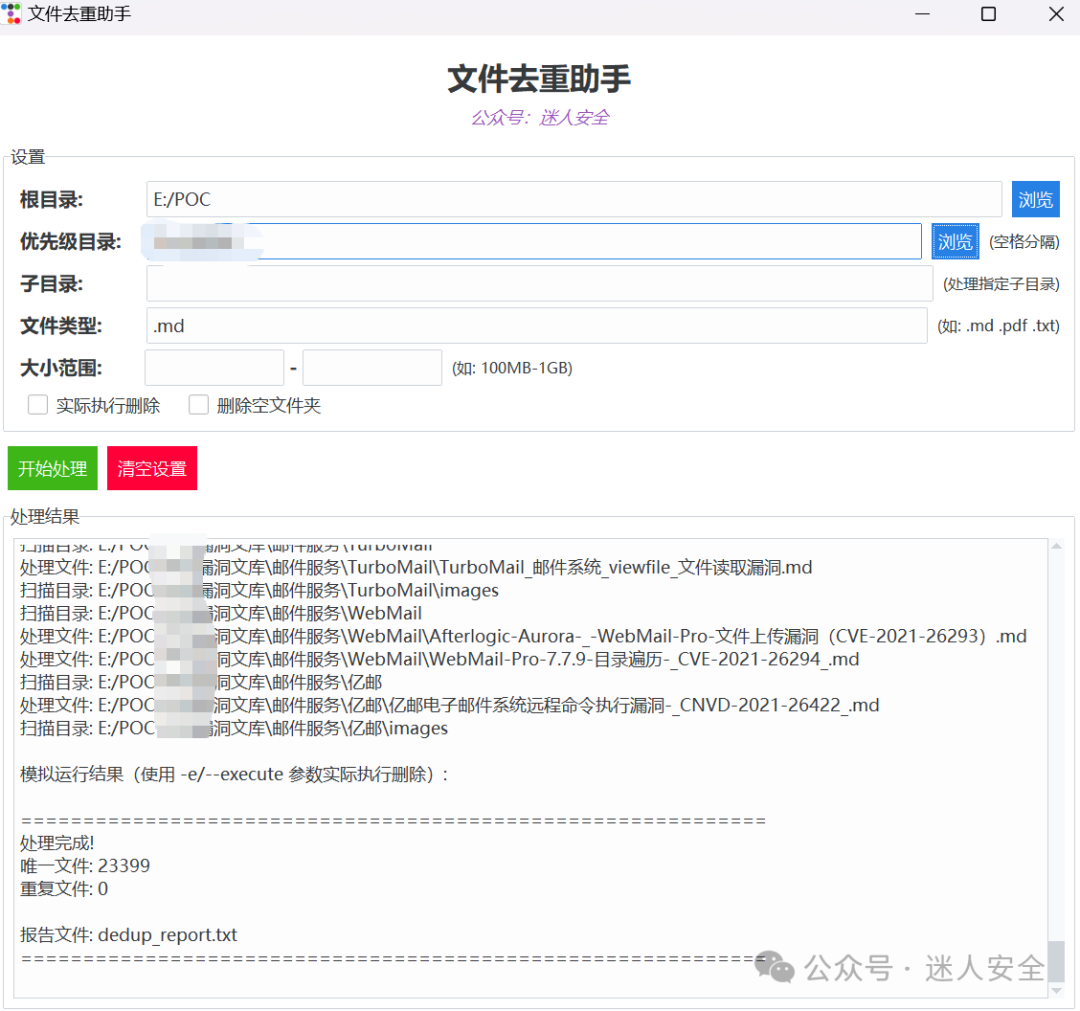Click the 文件类型 field showing .md
The image size is (1080, 1011).
[537, 326]
